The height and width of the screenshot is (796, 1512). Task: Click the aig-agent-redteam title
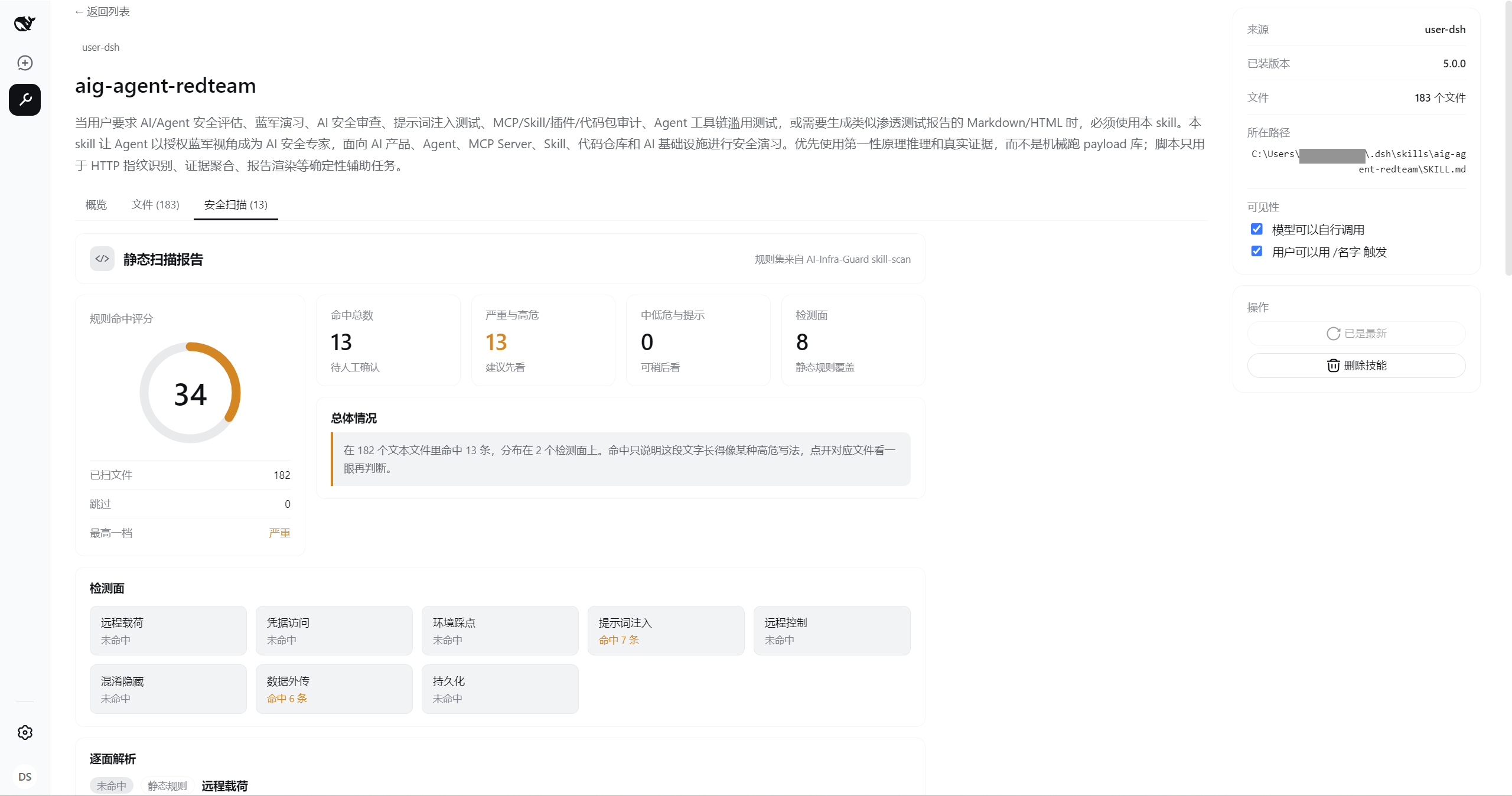point(165,86)
